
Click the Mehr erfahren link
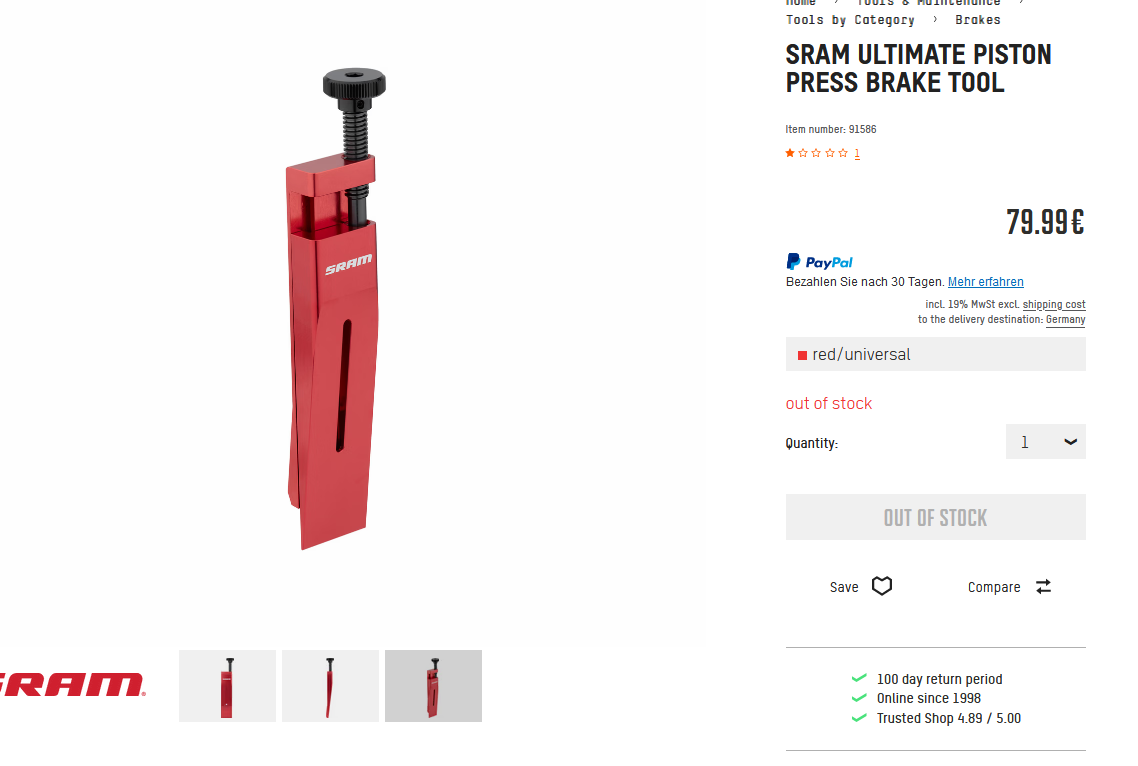(986, 282)
